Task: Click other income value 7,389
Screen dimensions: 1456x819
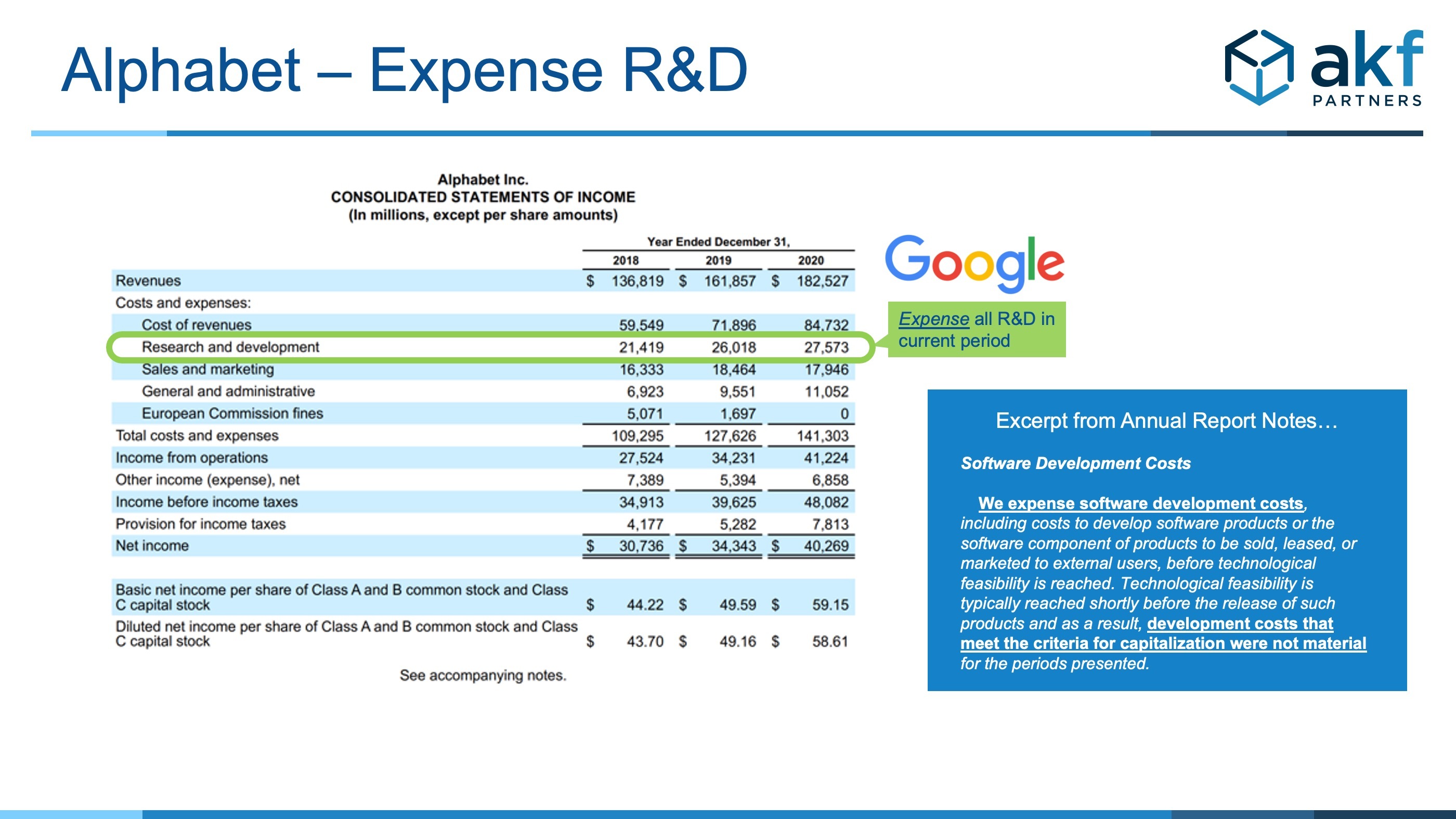Action: (x=645, y=480)
